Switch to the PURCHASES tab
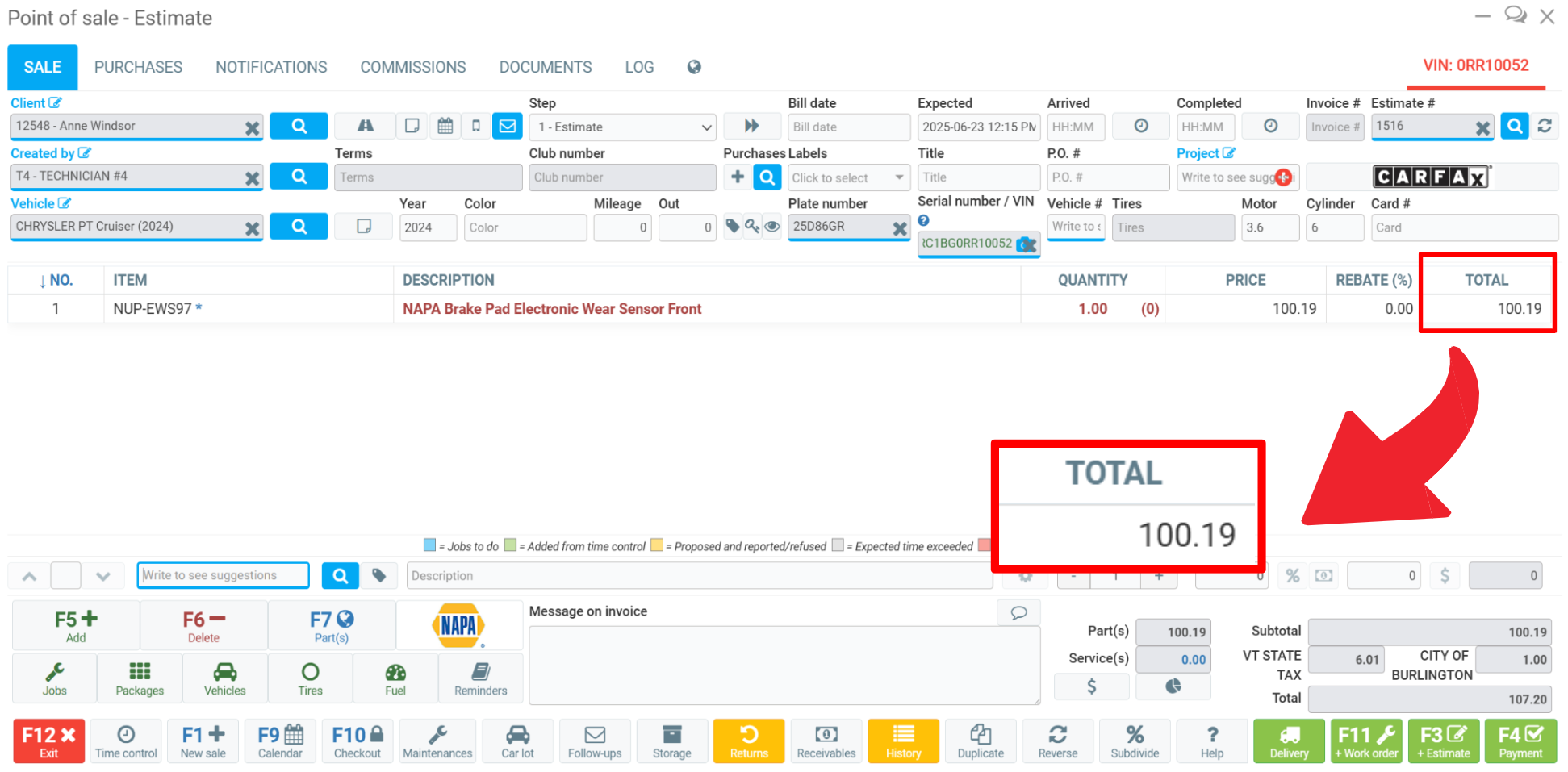The height and width of the screenshot is (772, 1568). (138, 67)
